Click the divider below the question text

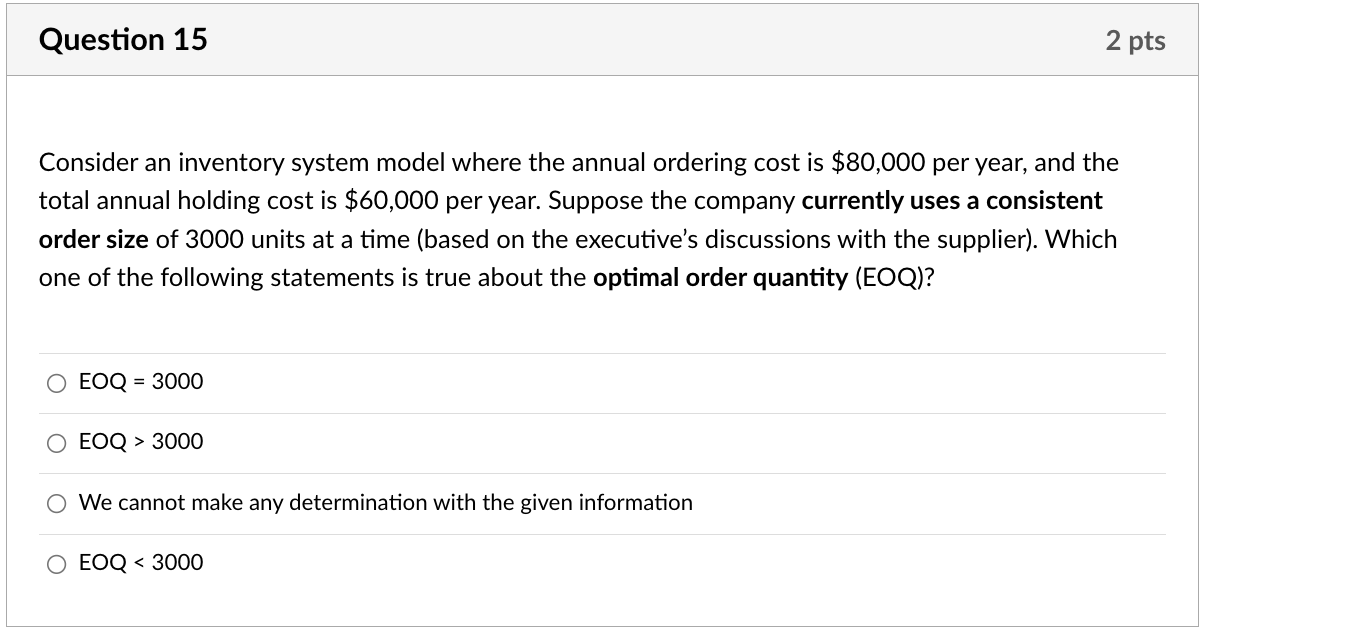point(600,353)
